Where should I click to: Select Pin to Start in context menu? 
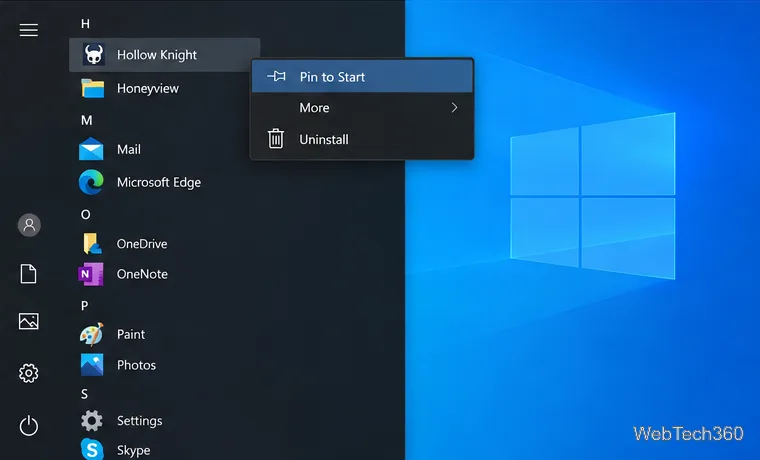[362, 77]
